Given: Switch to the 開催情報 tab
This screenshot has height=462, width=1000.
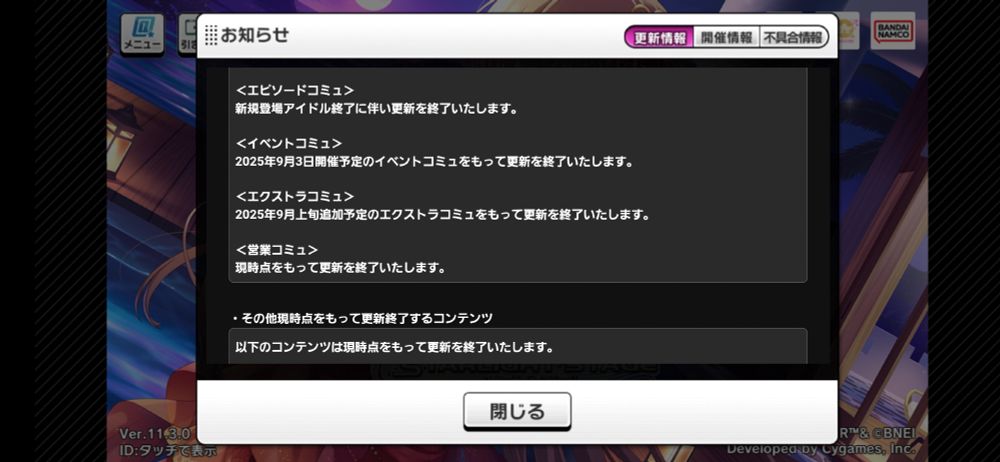Looking at the screenshot, I should click(x=726, y=38).
